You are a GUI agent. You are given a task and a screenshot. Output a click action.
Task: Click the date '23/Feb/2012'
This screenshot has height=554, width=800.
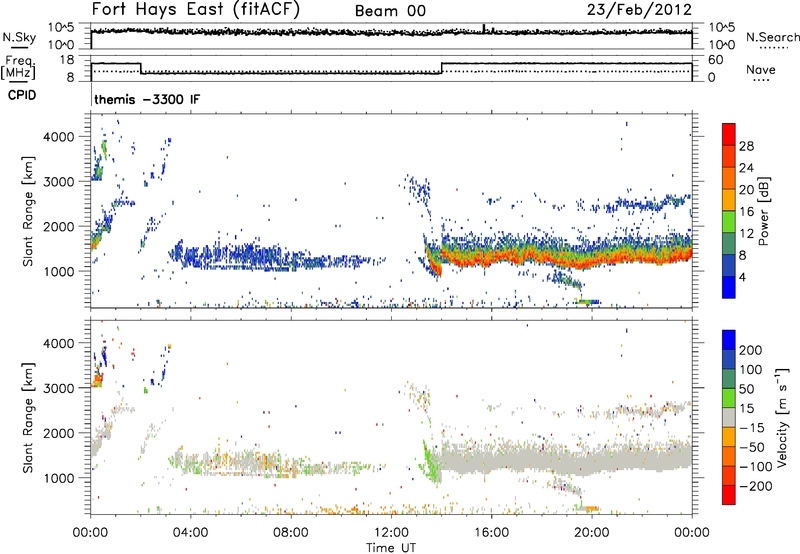pyautogui.click(x=639, y=10)
